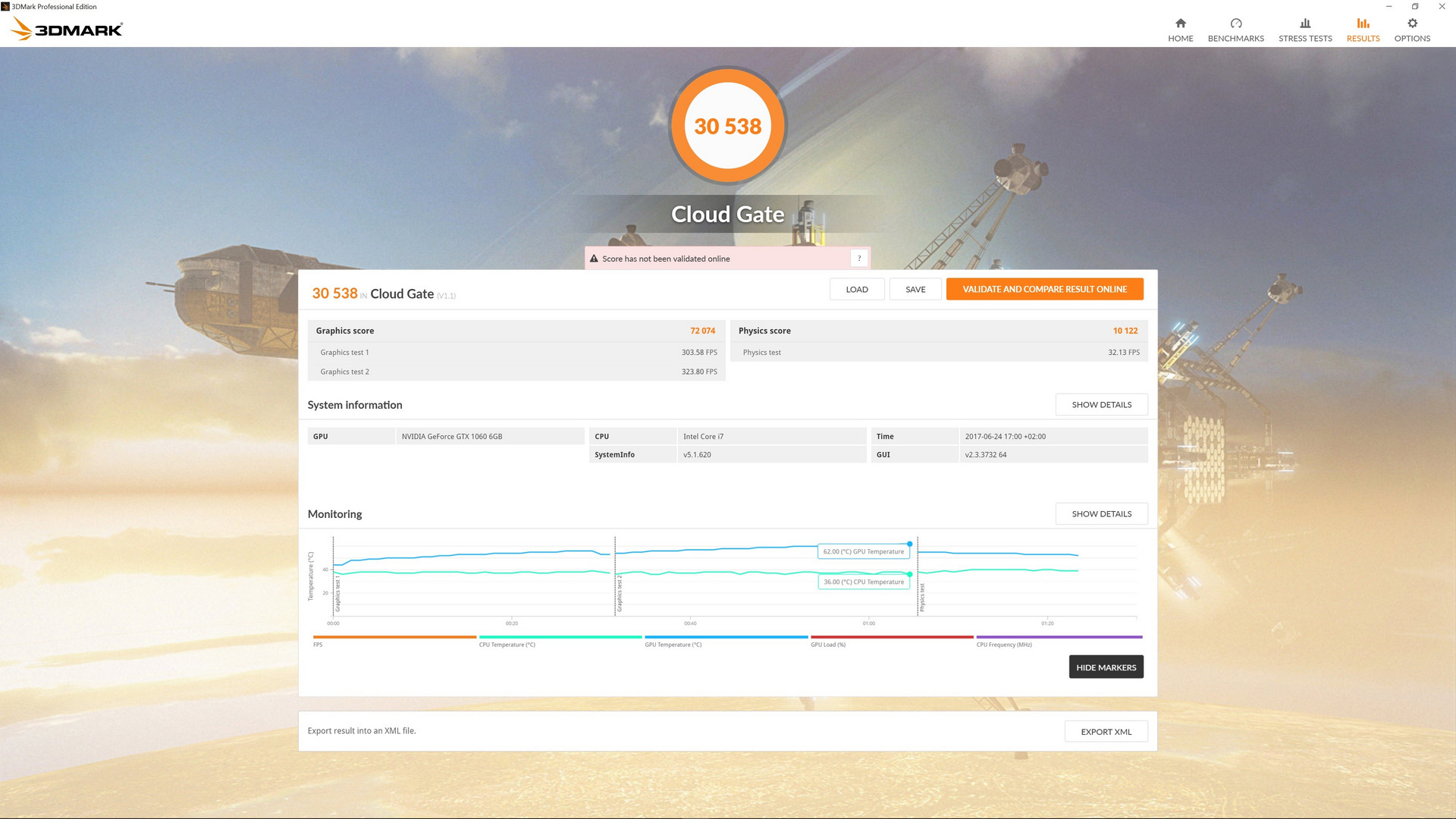The width and height of the screenshot is (1456, 819).
Task: Show details for System information
Action: 1101,405
